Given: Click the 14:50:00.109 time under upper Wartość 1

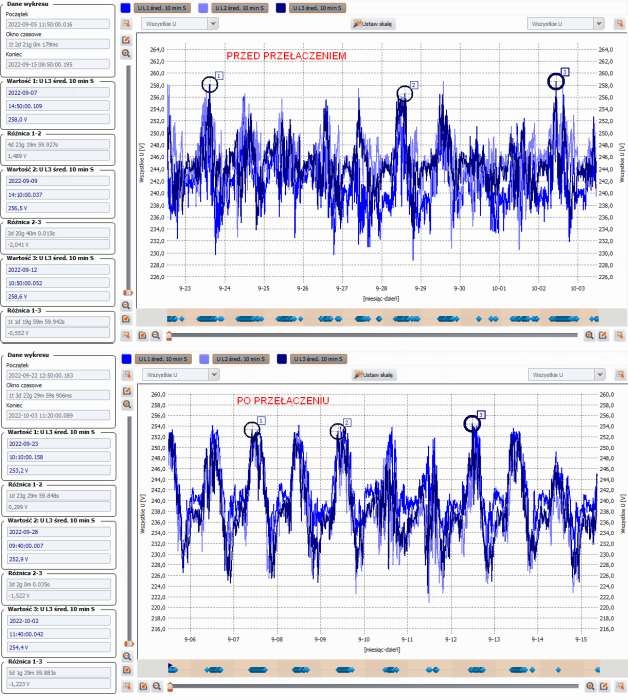Looking at the screenshot, I should [58, 106].
